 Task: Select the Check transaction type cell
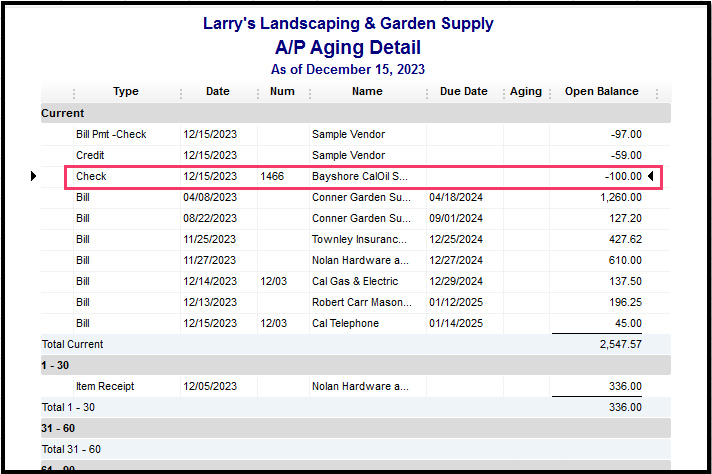[91, 176]
